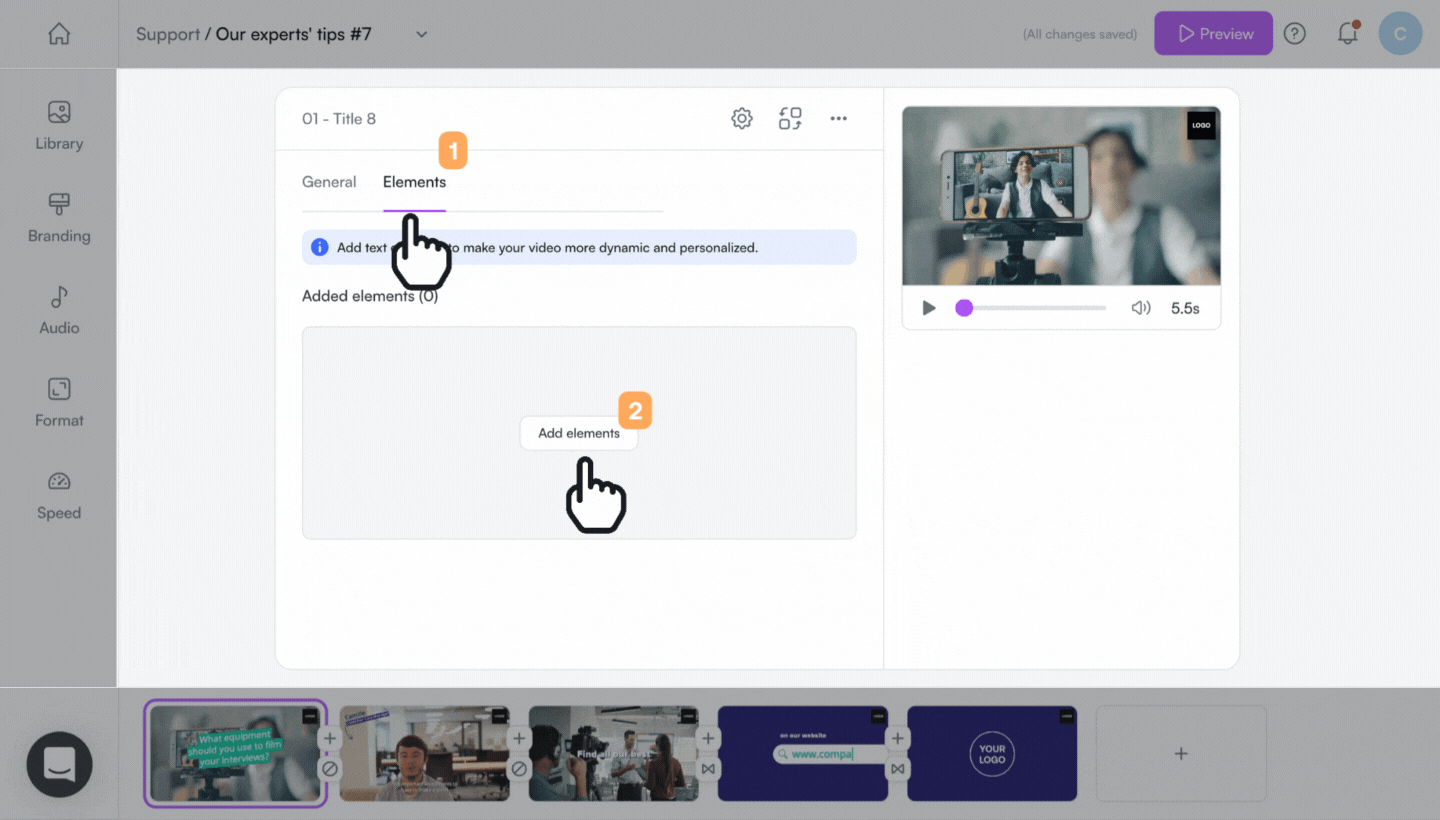Open the Format panel
The height and width of the screenshot is (820, 1440).
click(x=59, y=403)
